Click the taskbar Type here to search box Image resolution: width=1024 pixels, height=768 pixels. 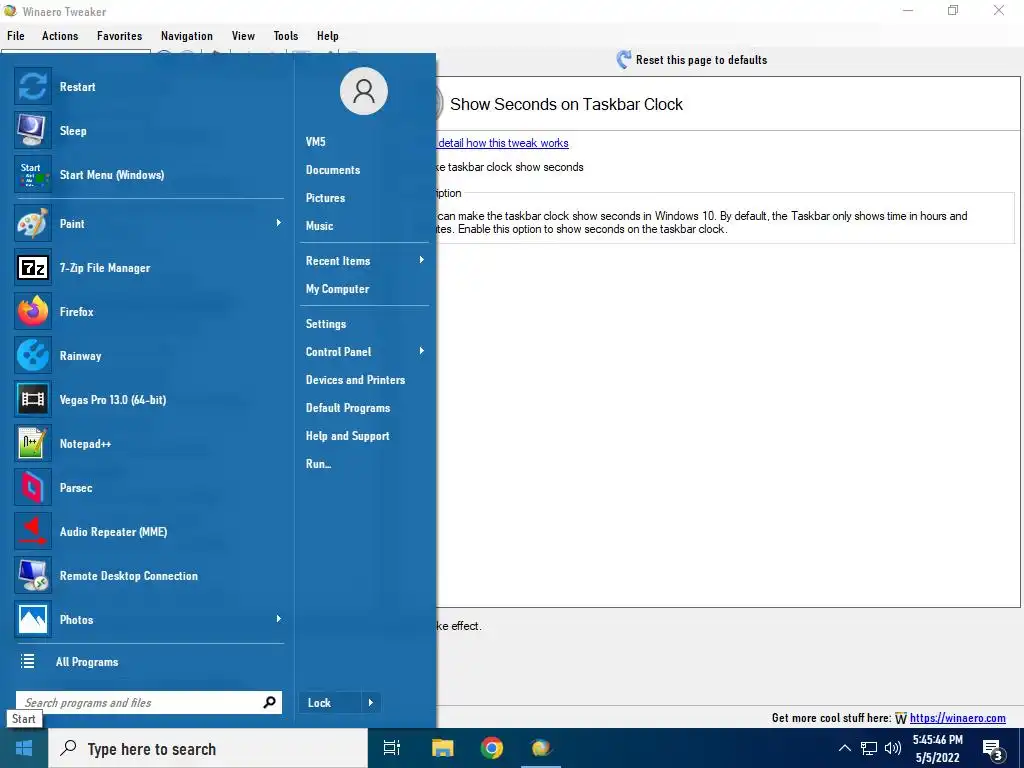pyautogui.click(x=208, y=748)
